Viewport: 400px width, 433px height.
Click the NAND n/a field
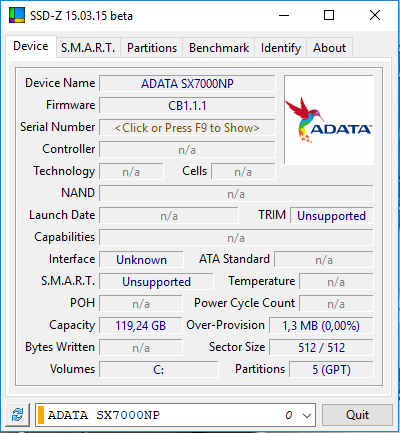(236, 194)
